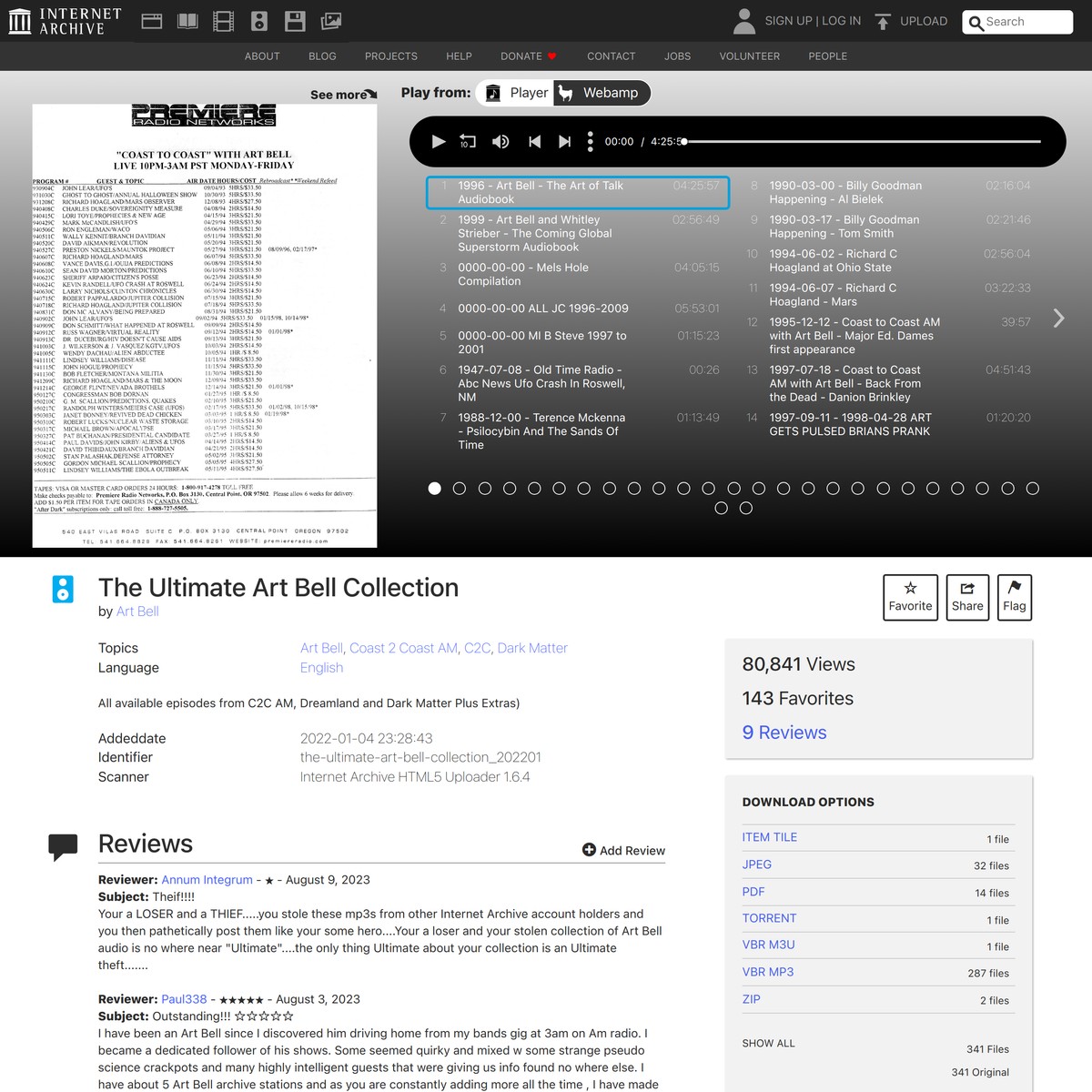Select Player playback mode
Screen dimensions: 1092x1092
[x=516, y=93]
